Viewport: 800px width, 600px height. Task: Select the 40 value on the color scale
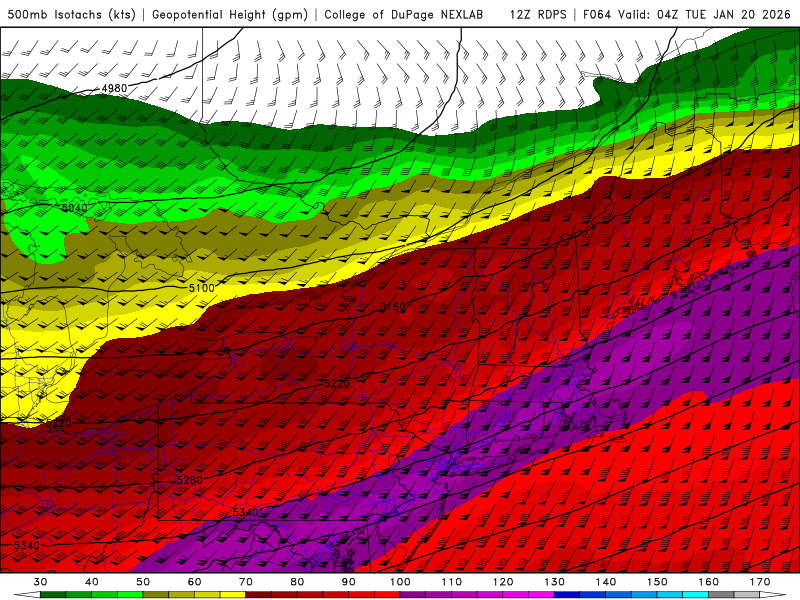[91, 582]
